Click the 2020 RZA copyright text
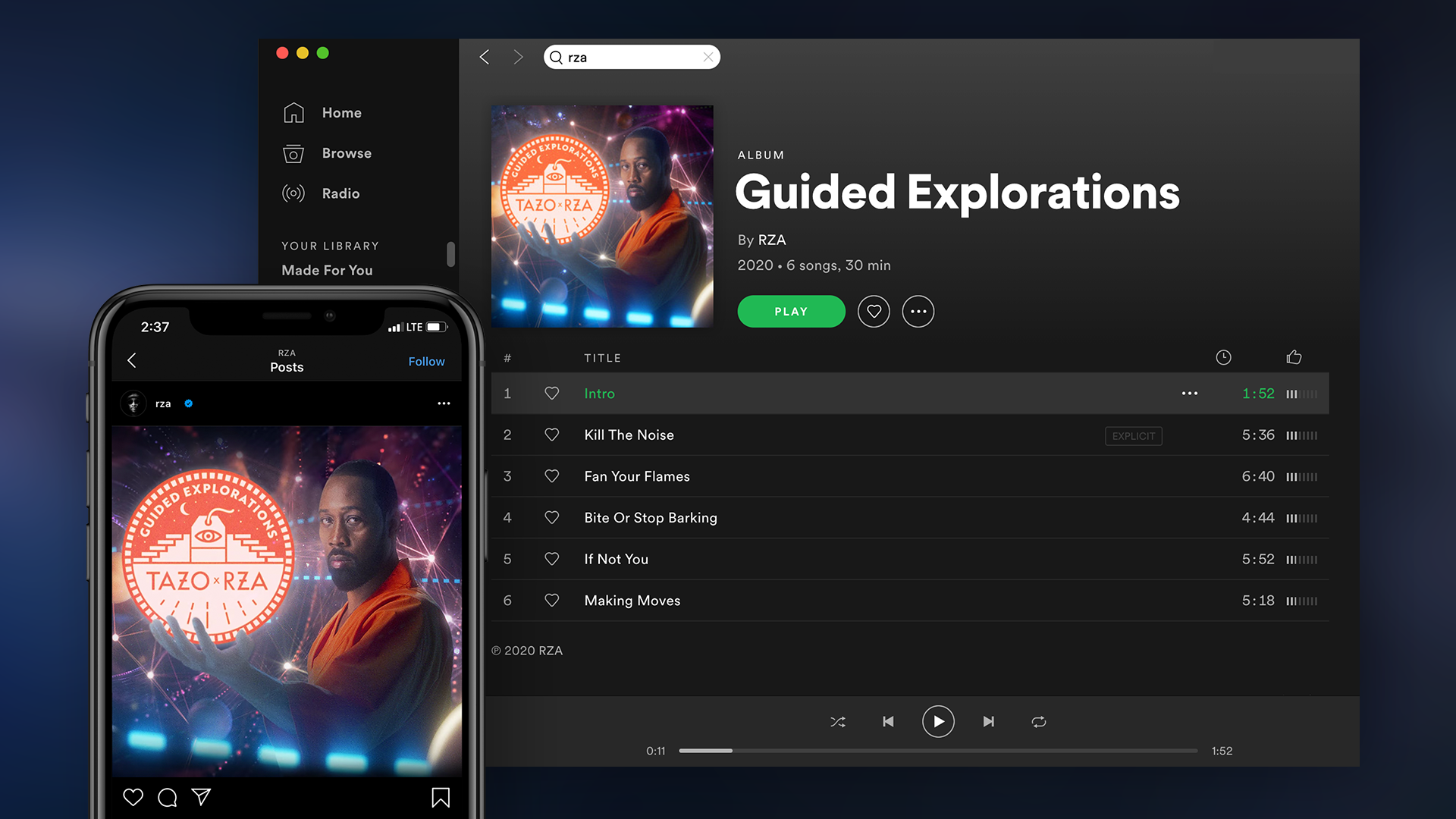This screenshot has height=819, width=1456. click(x=527, y=651)
